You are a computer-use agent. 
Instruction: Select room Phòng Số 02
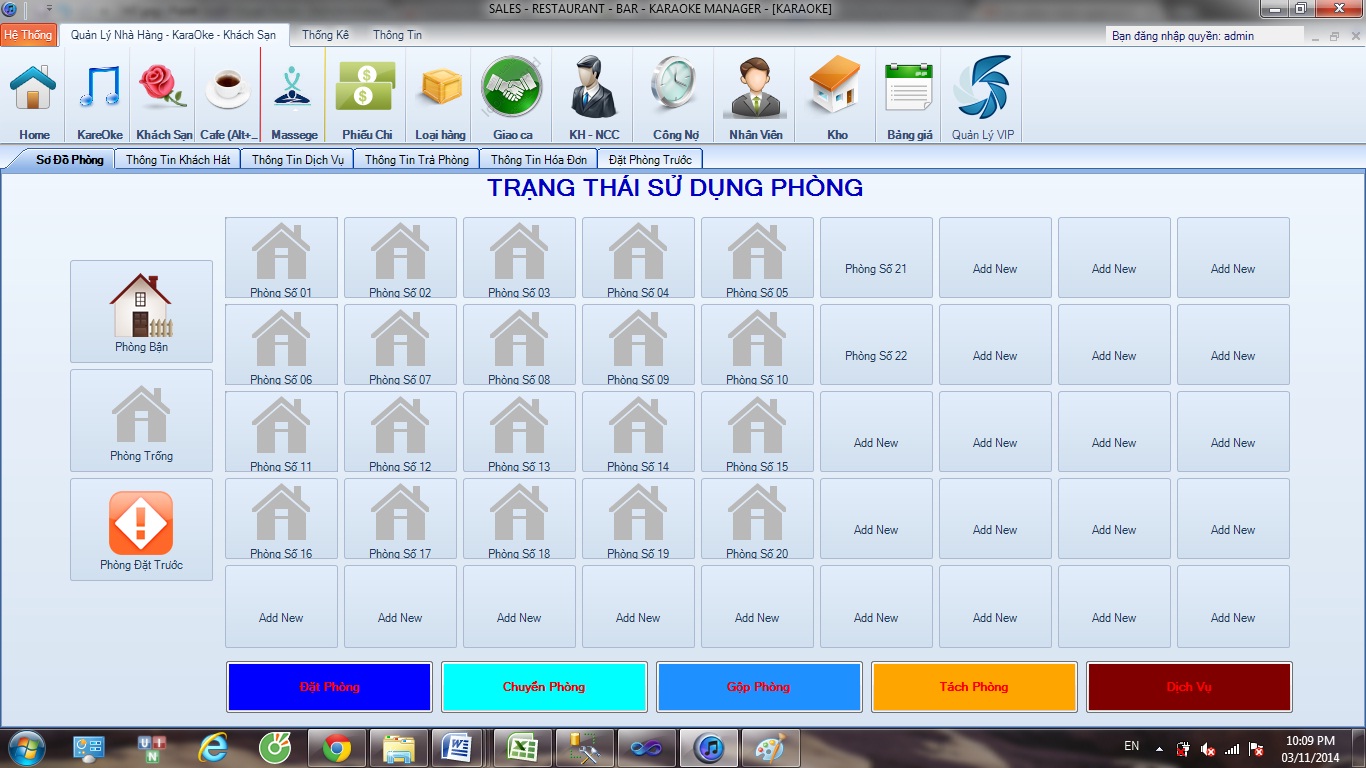pos(400,258)
